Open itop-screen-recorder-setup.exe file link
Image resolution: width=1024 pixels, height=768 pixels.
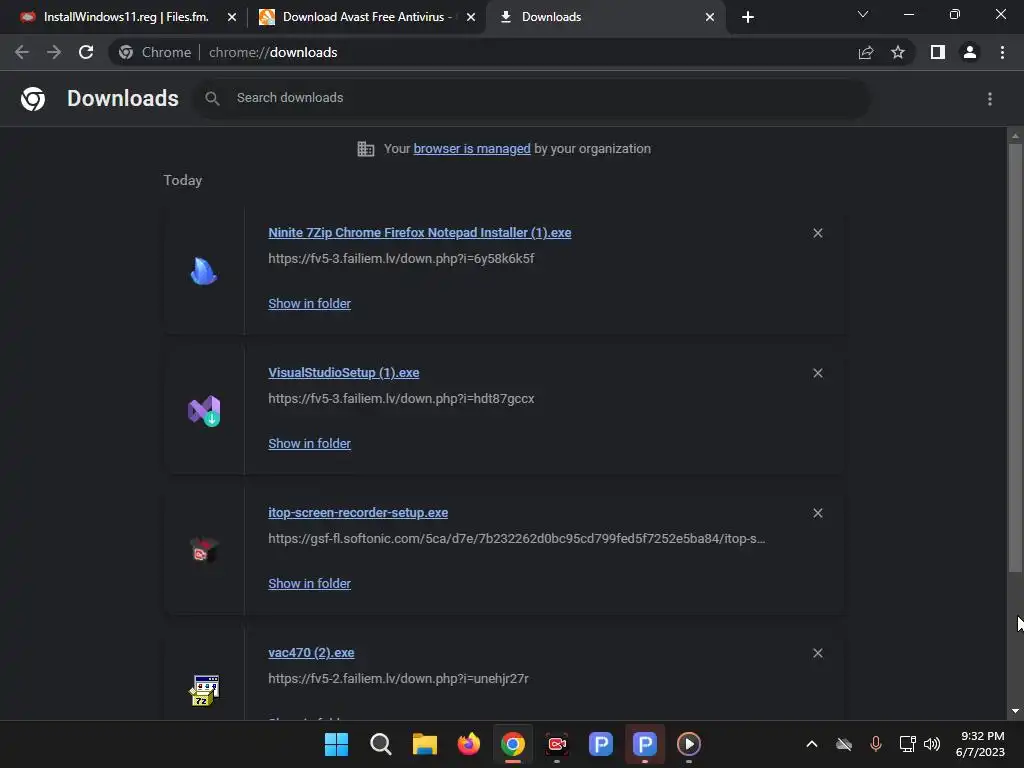tap(358, 513)
